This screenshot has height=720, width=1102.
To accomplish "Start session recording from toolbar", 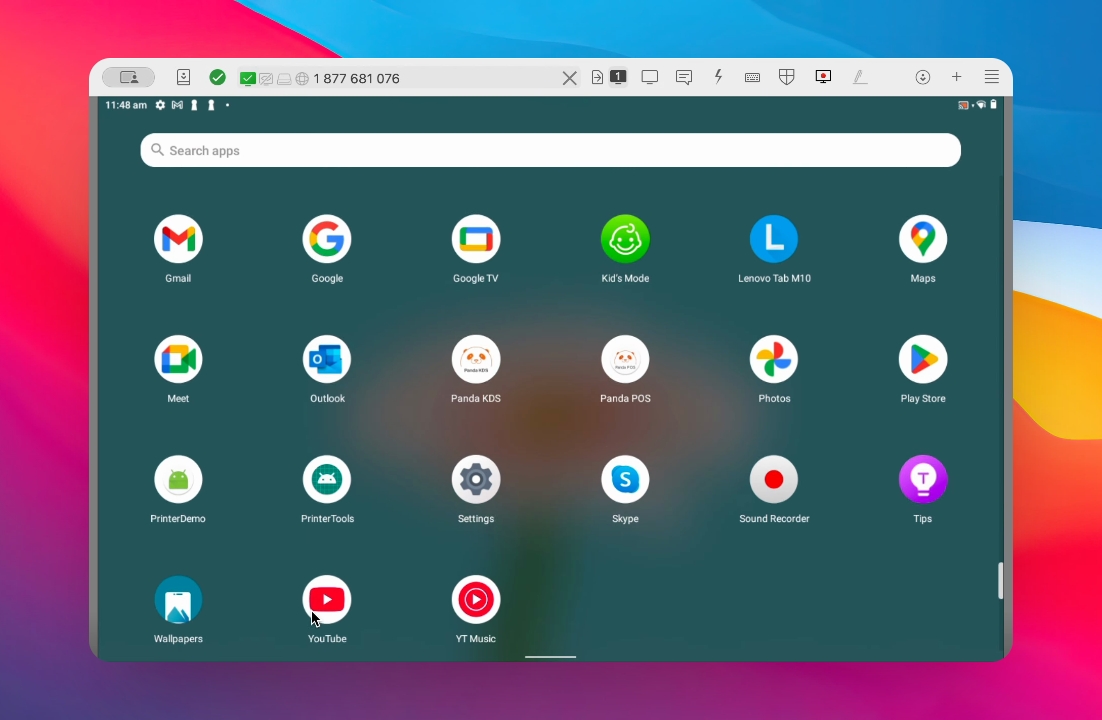I will click(x=823, y=77).
